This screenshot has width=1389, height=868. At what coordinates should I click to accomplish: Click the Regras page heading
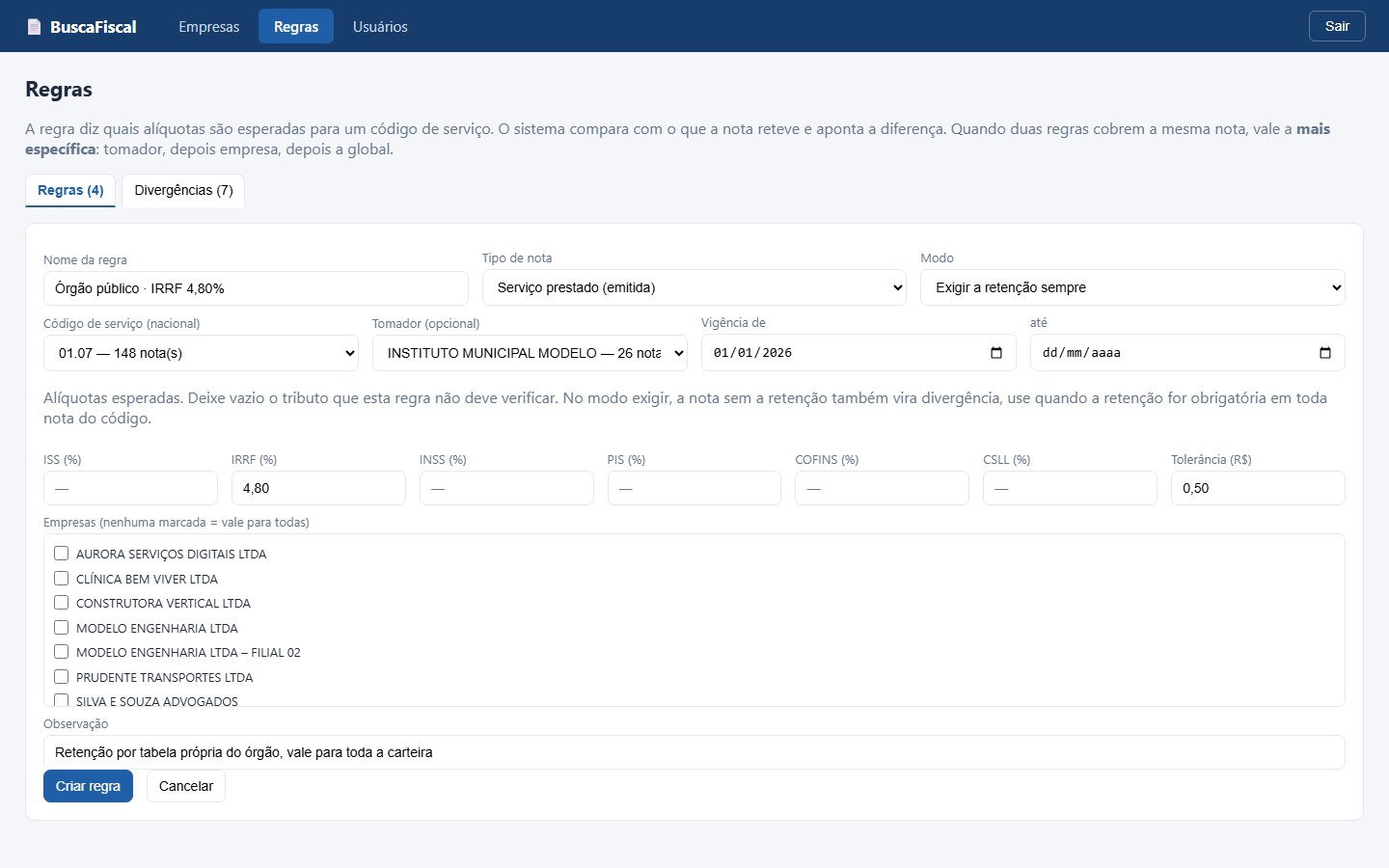click(59, 90)
